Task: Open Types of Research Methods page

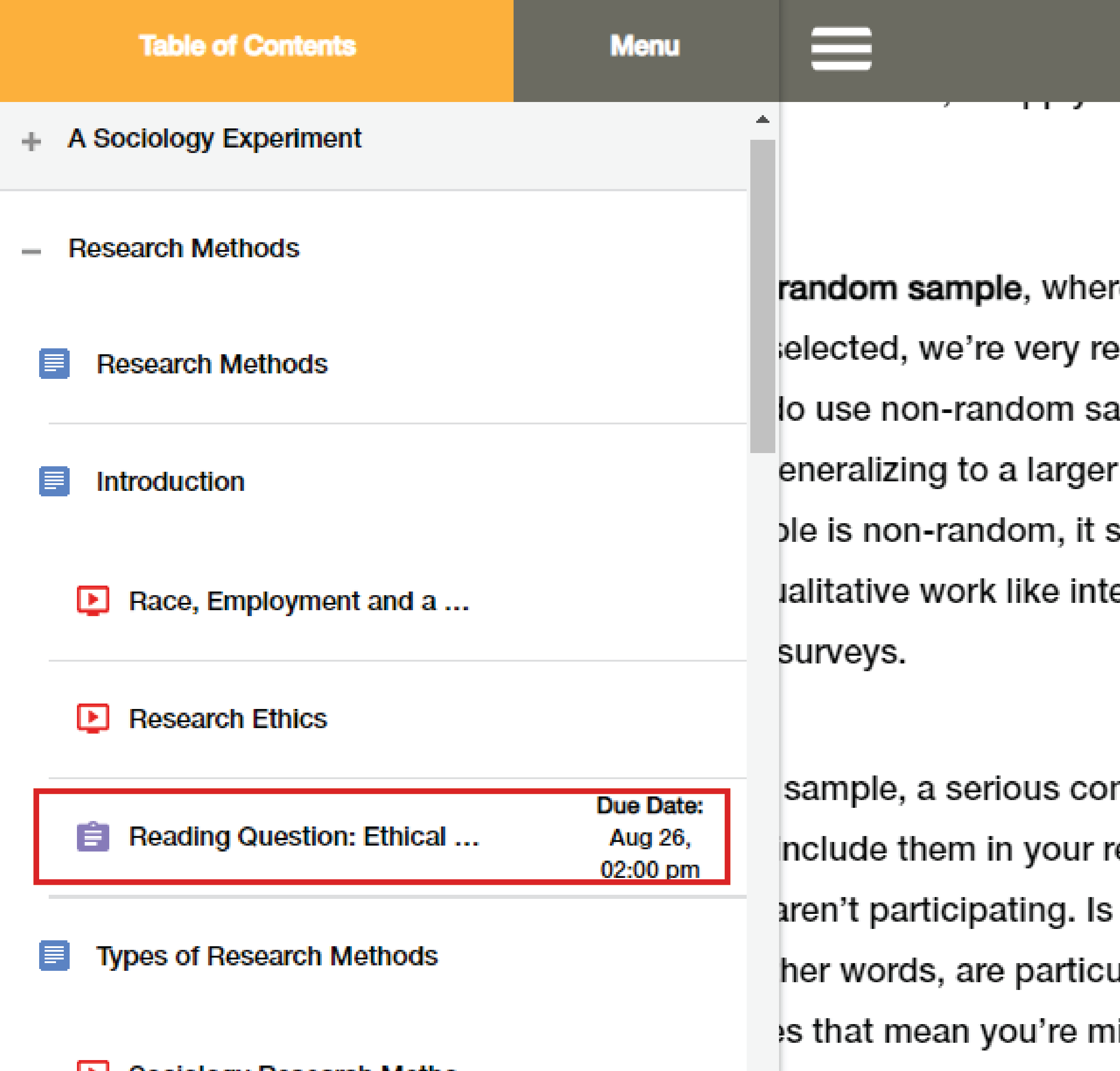Action: click(x=267, y=956)
